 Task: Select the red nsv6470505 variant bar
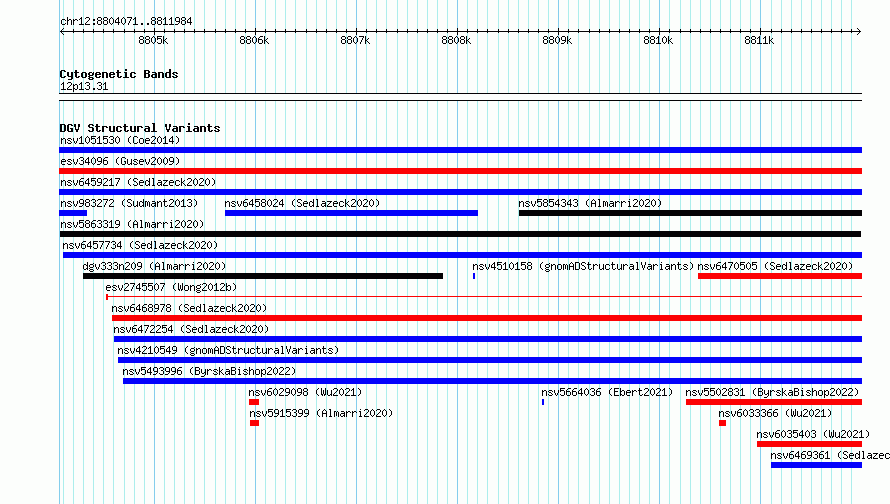click(780, 276)
